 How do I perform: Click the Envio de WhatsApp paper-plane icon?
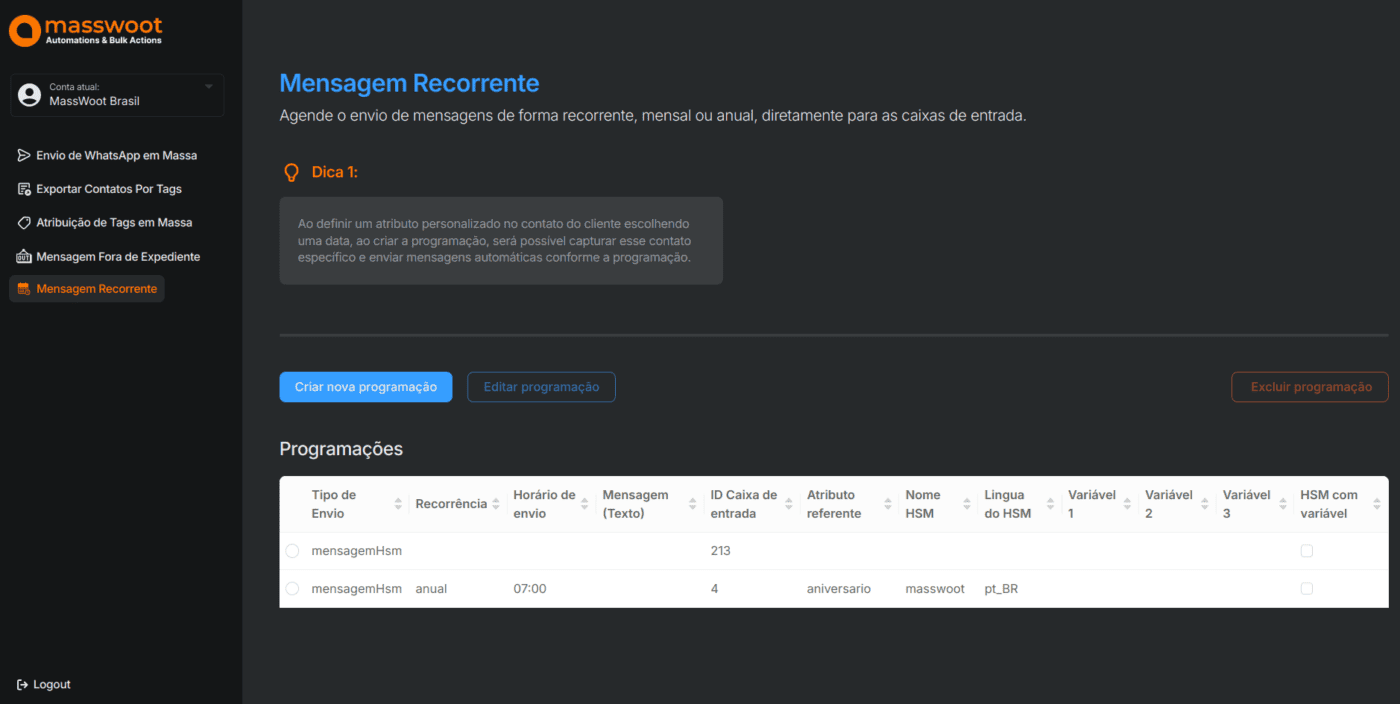click(x=24, y=156)
